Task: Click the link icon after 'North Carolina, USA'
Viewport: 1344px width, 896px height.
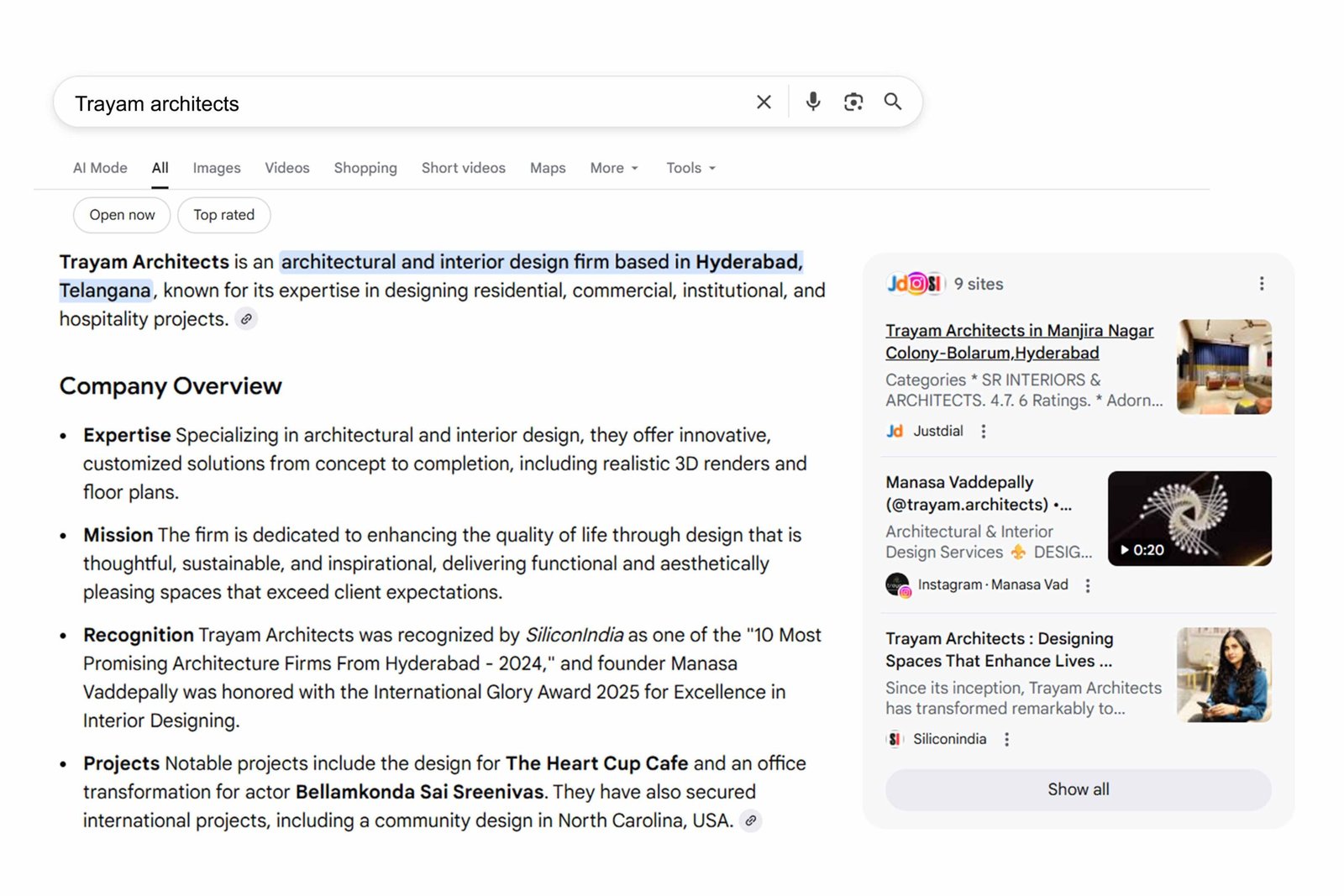Action: click(751, 820)
